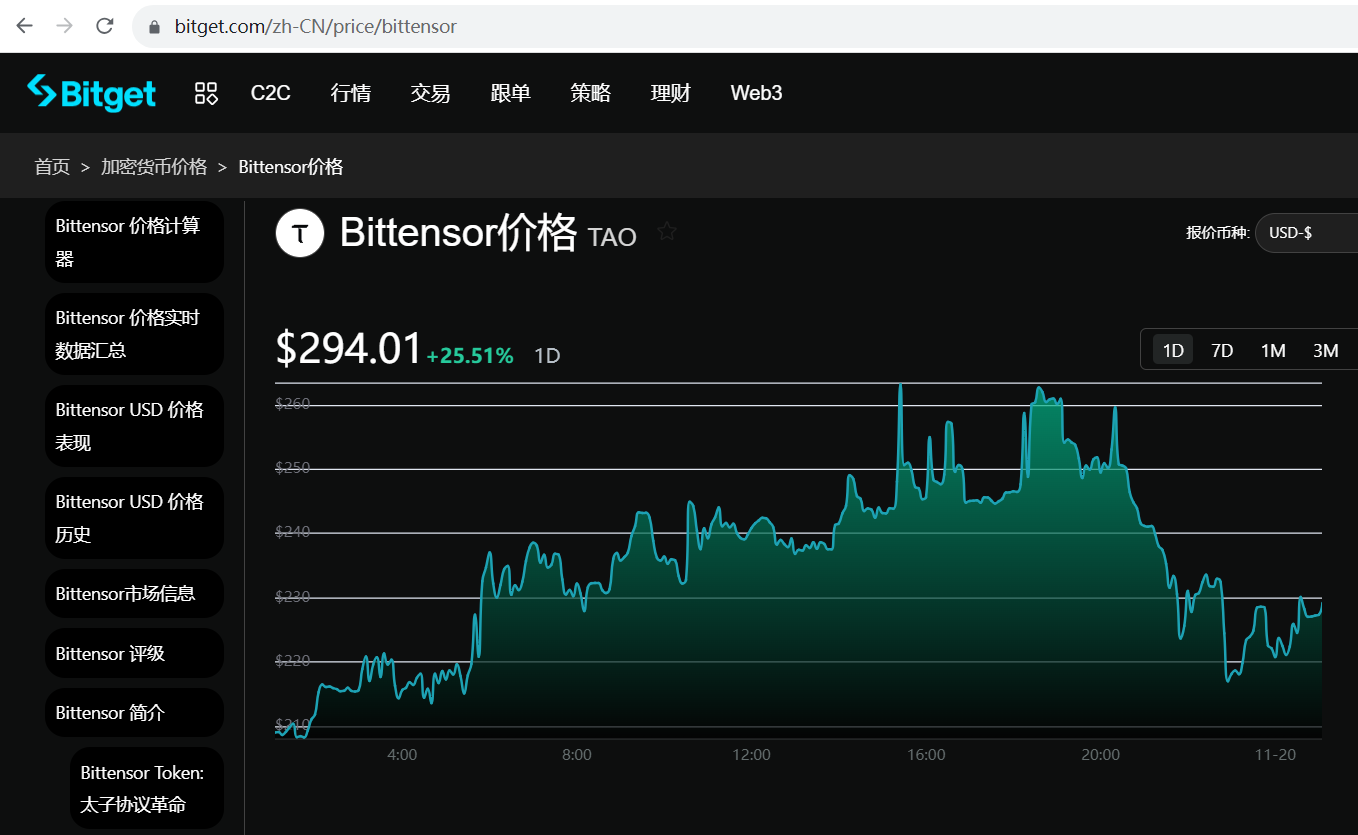Click the 20:00 time axis label
The width and height of the screenshot is (1358, 835).
click(1100, 754)
